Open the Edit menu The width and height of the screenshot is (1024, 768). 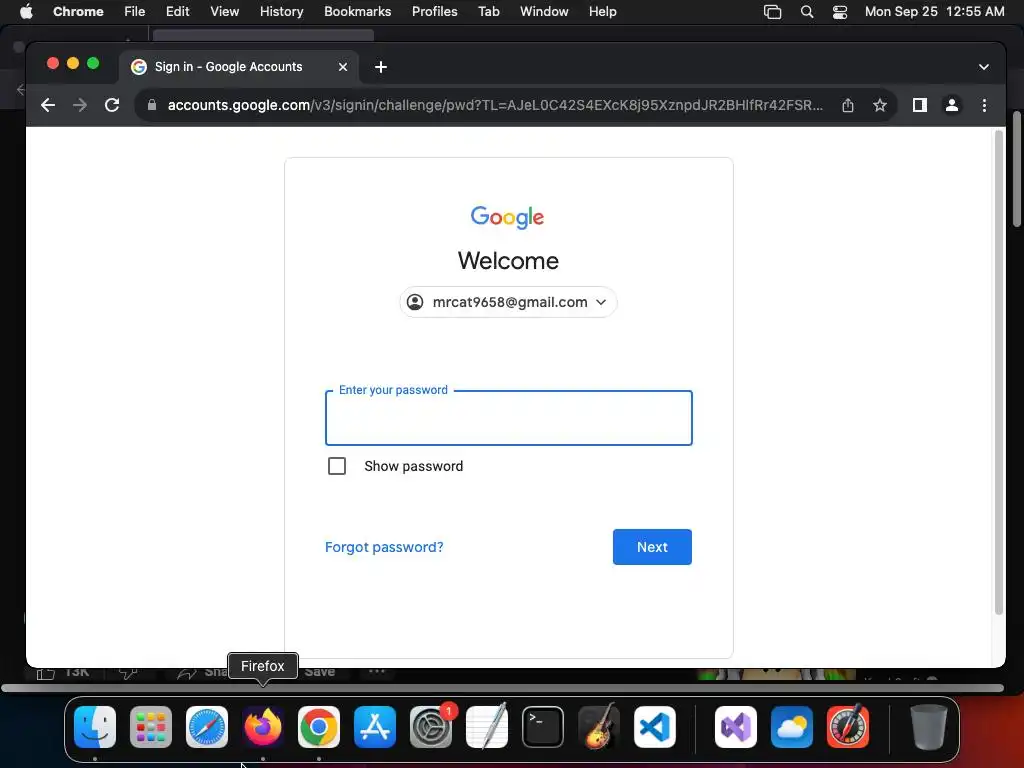click(177, 12)
